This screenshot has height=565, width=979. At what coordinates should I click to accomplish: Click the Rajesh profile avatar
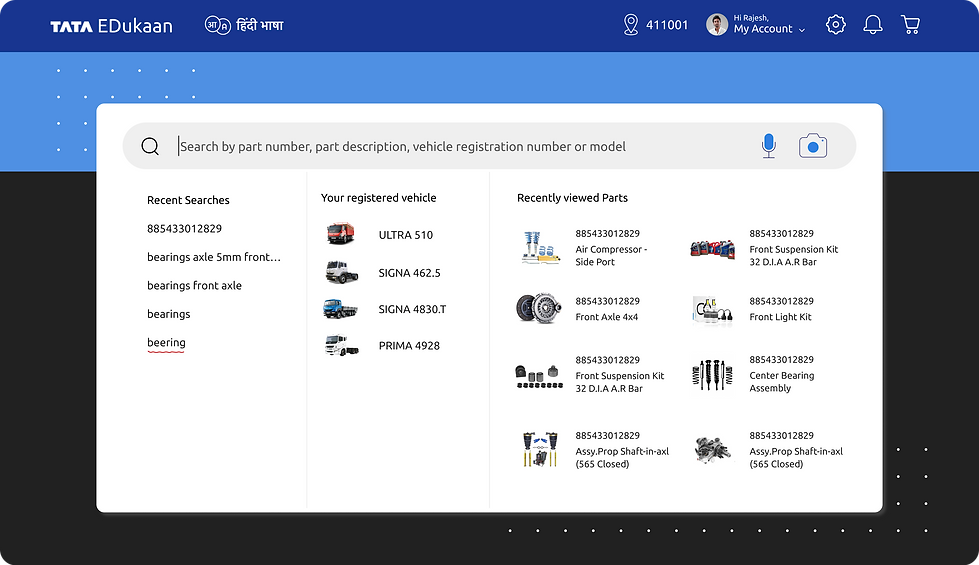[x=716, y=25]
